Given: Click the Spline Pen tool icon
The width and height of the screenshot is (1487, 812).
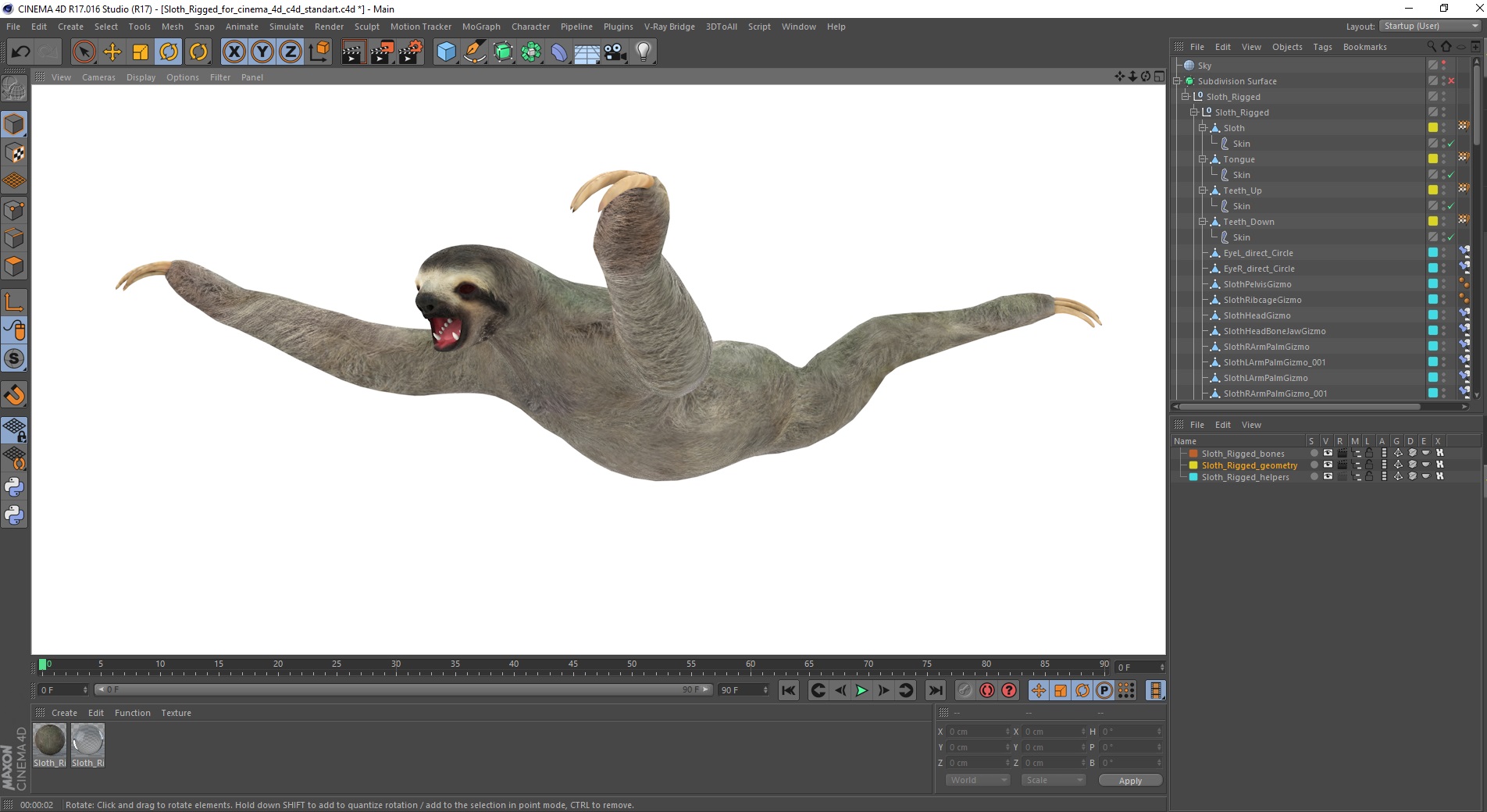Looking at the screenshot, I should click(474, 52).
